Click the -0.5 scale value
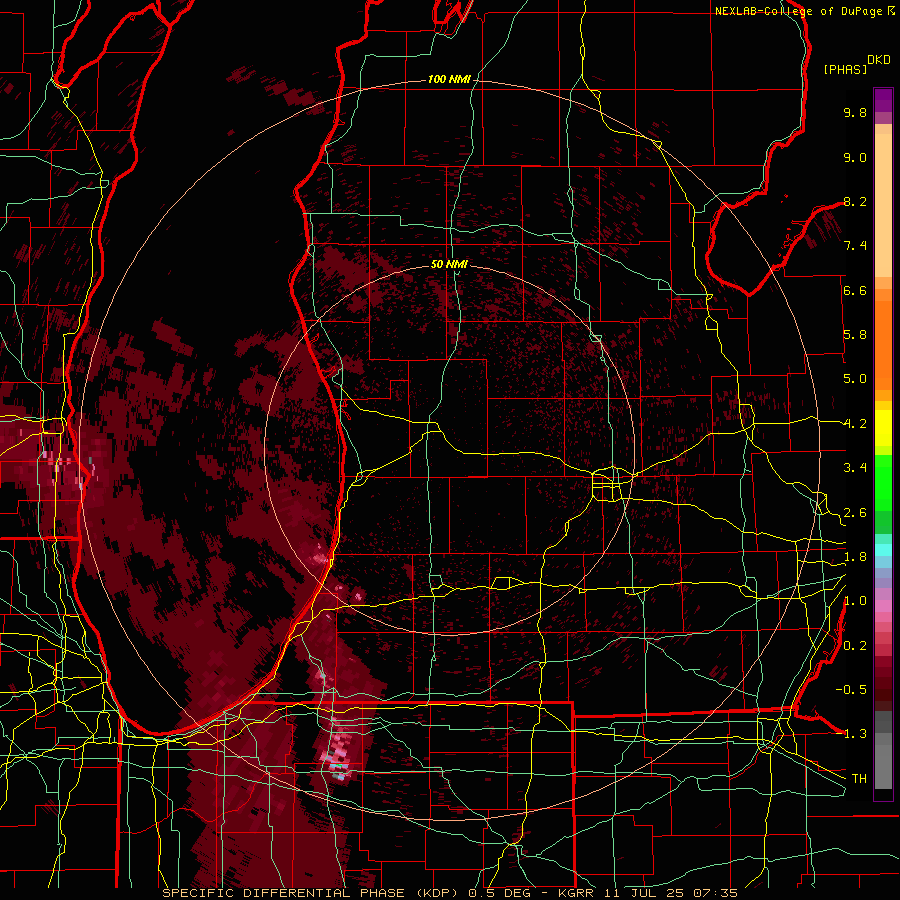The width and height of the screenshot is (900, 900). click(x=851, y=690)
